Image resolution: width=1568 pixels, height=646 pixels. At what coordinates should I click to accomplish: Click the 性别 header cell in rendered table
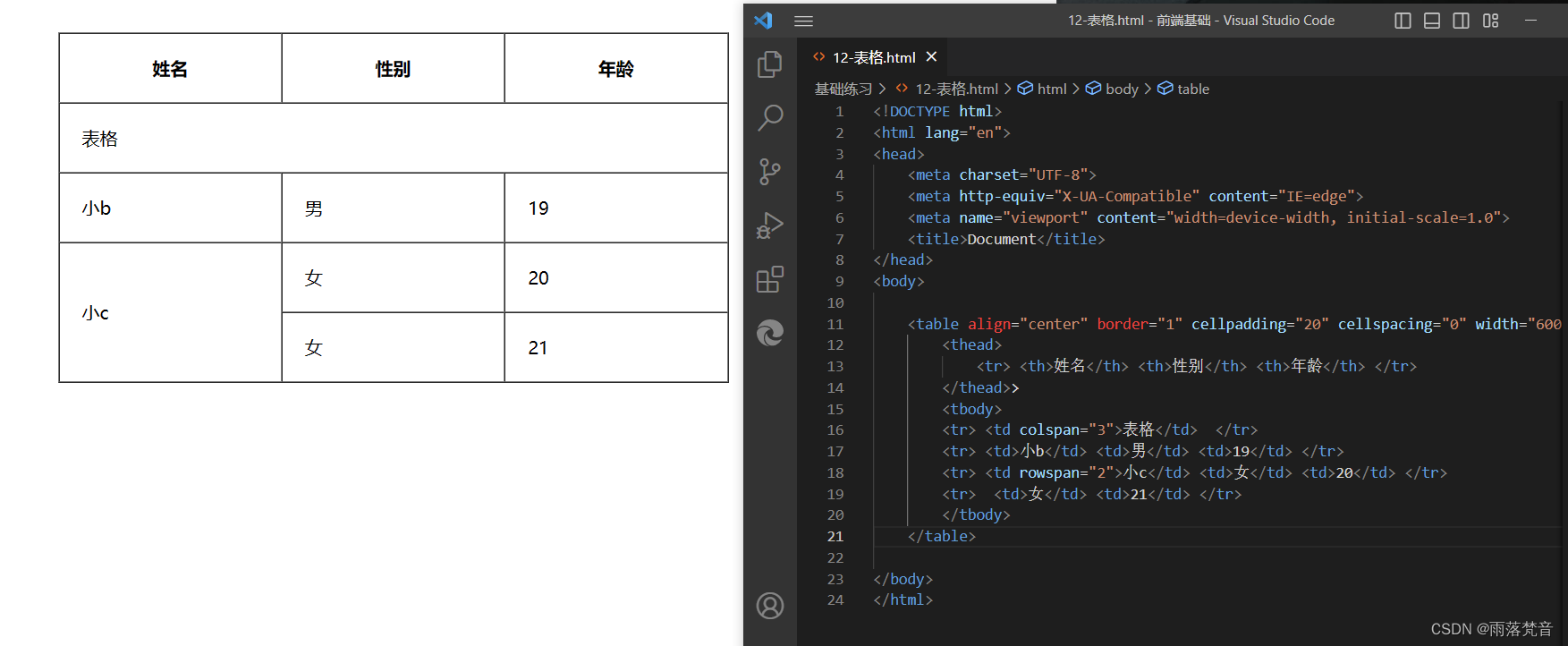393,69
